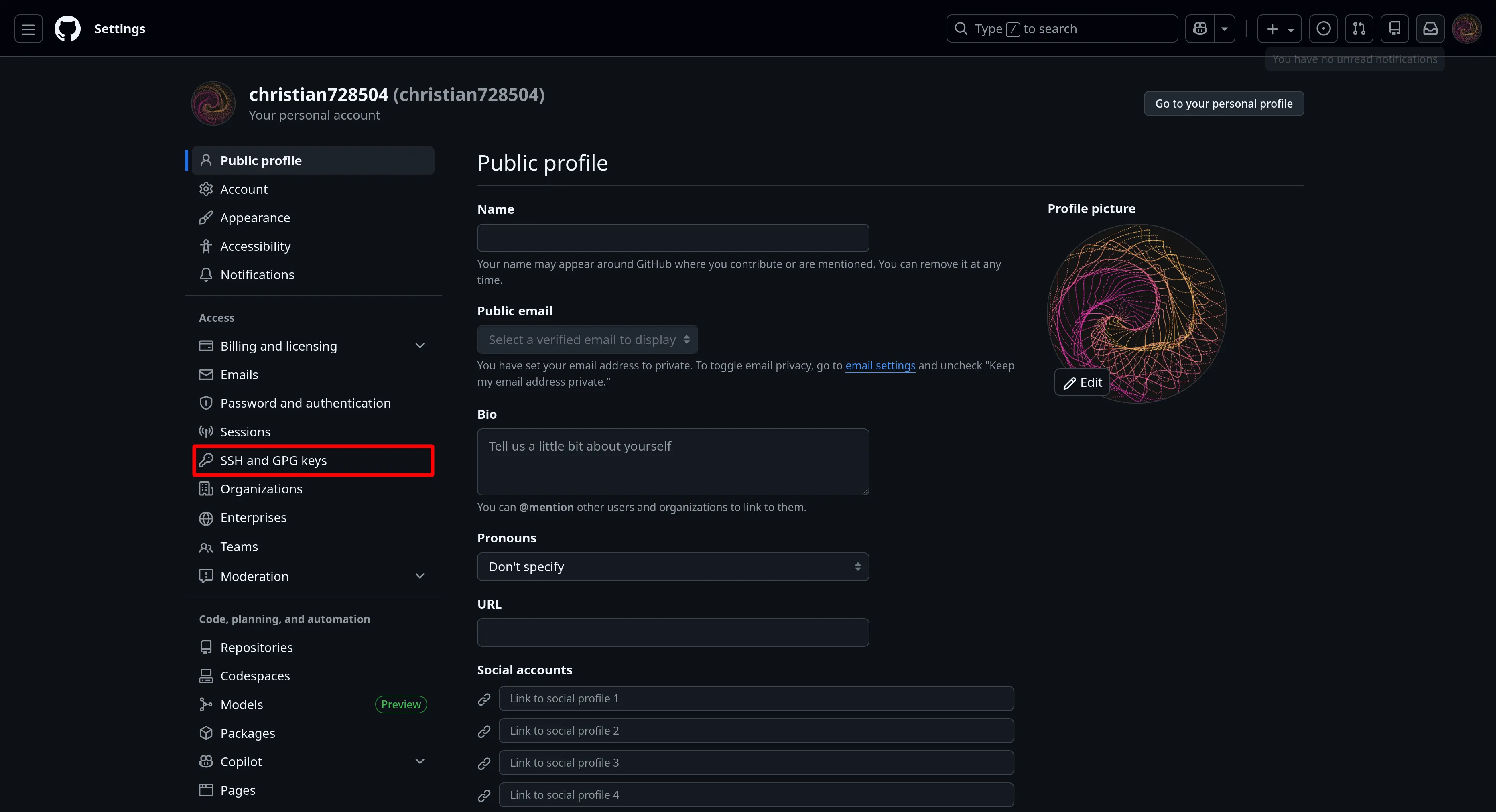Viewport: 1497px width, 812px height.
Task: Open the notifications inbox icon
Action: [1430, 29]
